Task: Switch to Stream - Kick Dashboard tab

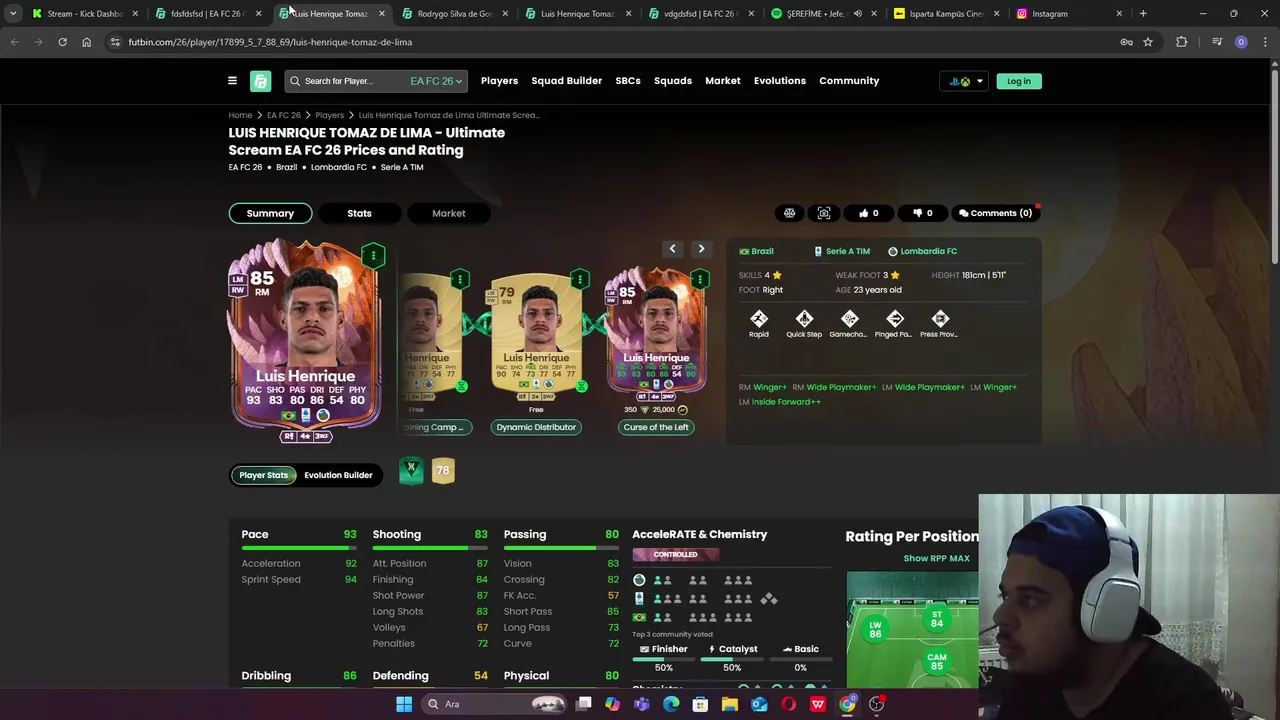Action: pyautogui.click(x=85, y=14)
